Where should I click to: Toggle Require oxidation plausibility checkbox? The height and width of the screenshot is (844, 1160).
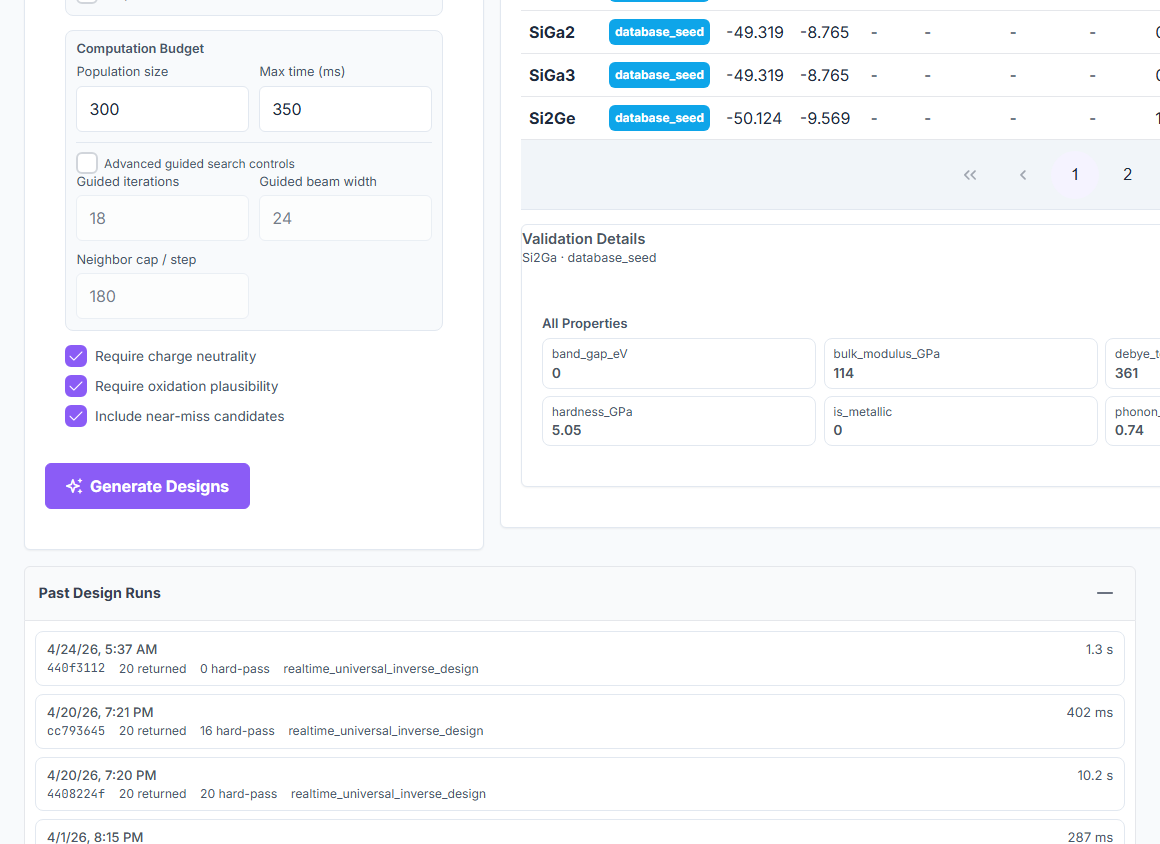click(x=76, y=386)
